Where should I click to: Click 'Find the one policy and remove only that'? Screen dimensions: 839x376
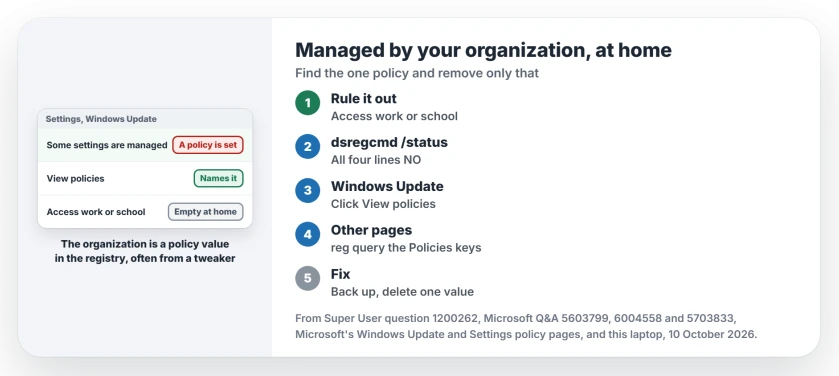point(417,73)
